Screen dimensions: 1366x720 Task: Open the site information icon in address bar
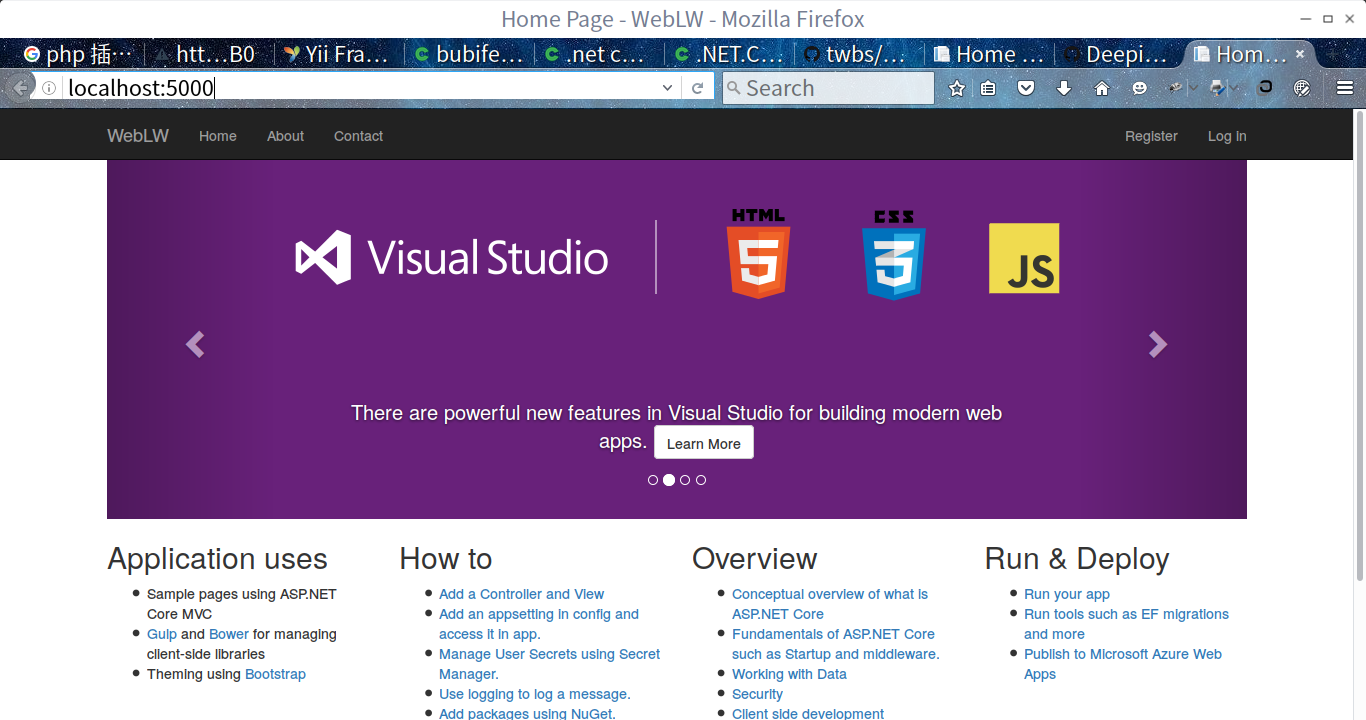point(49,88)
